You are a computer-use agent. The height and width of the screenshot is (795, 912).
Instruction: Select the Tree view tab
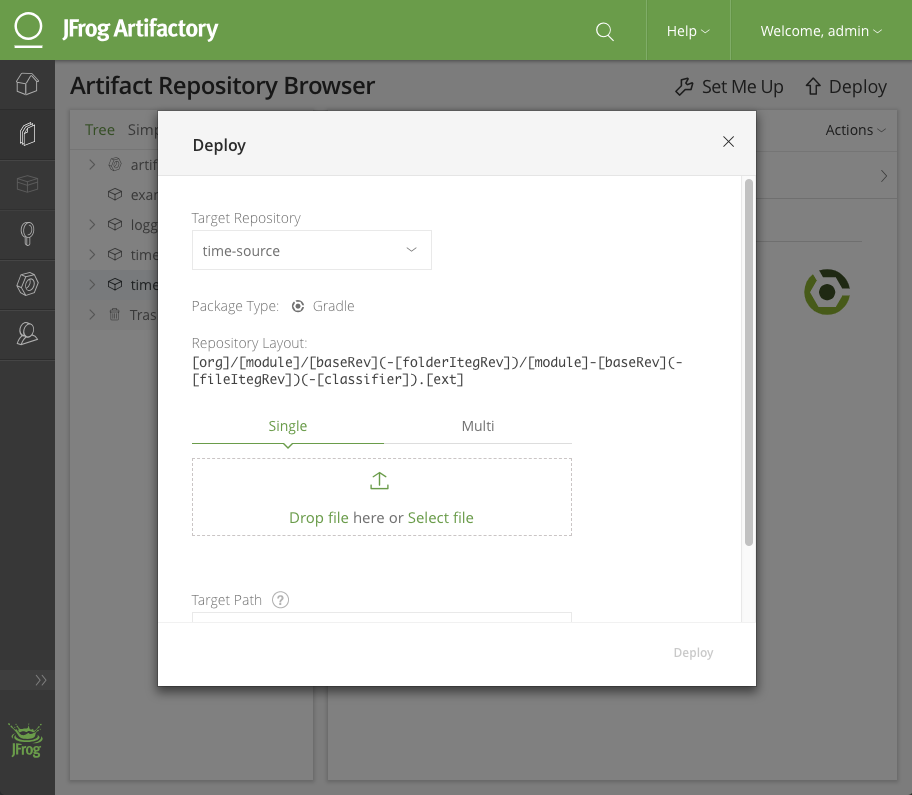click(x=99, y=130)
